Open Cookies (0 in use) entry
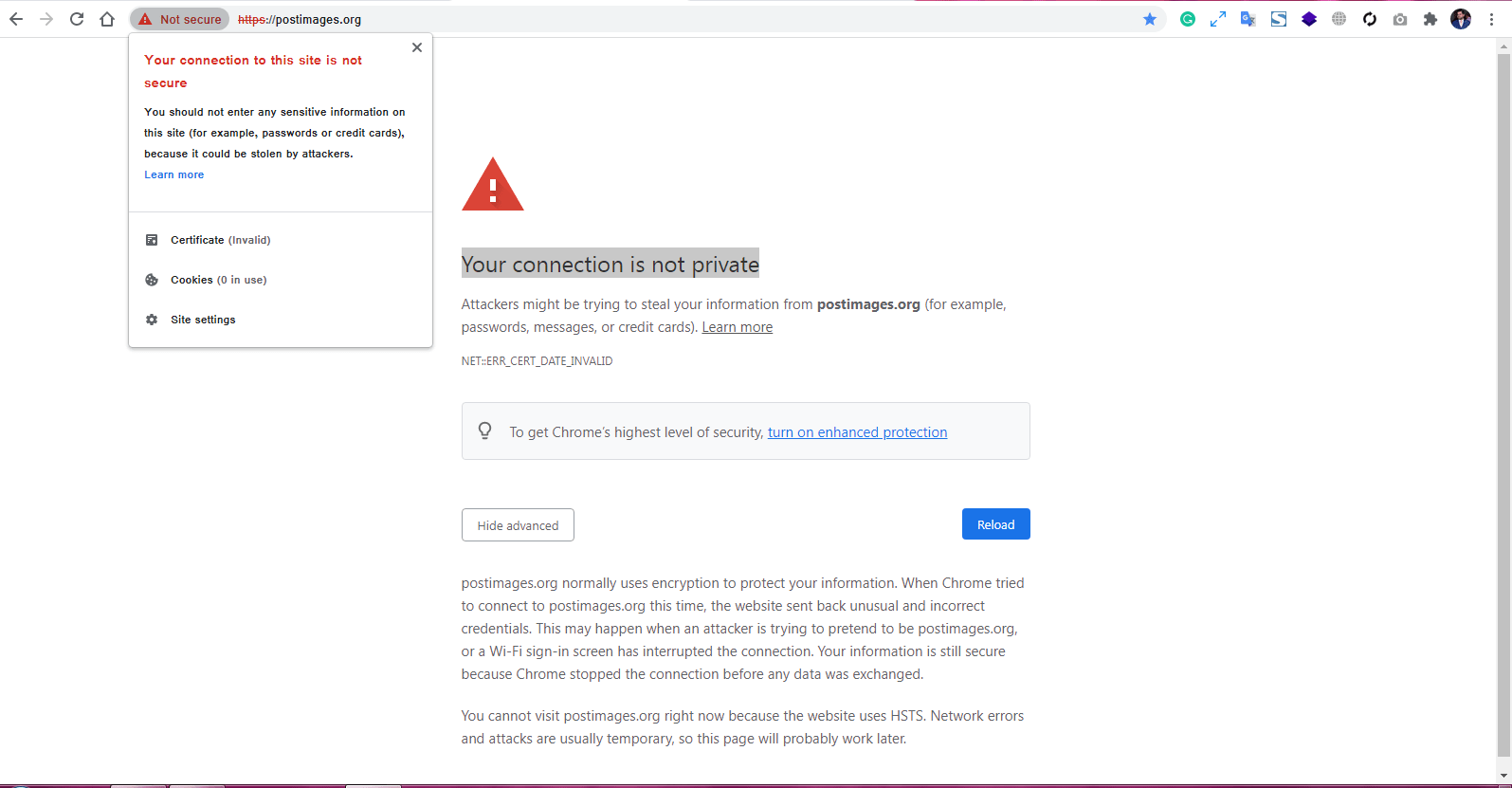Screen dimensions: 1512x788 tap(281, 280)
